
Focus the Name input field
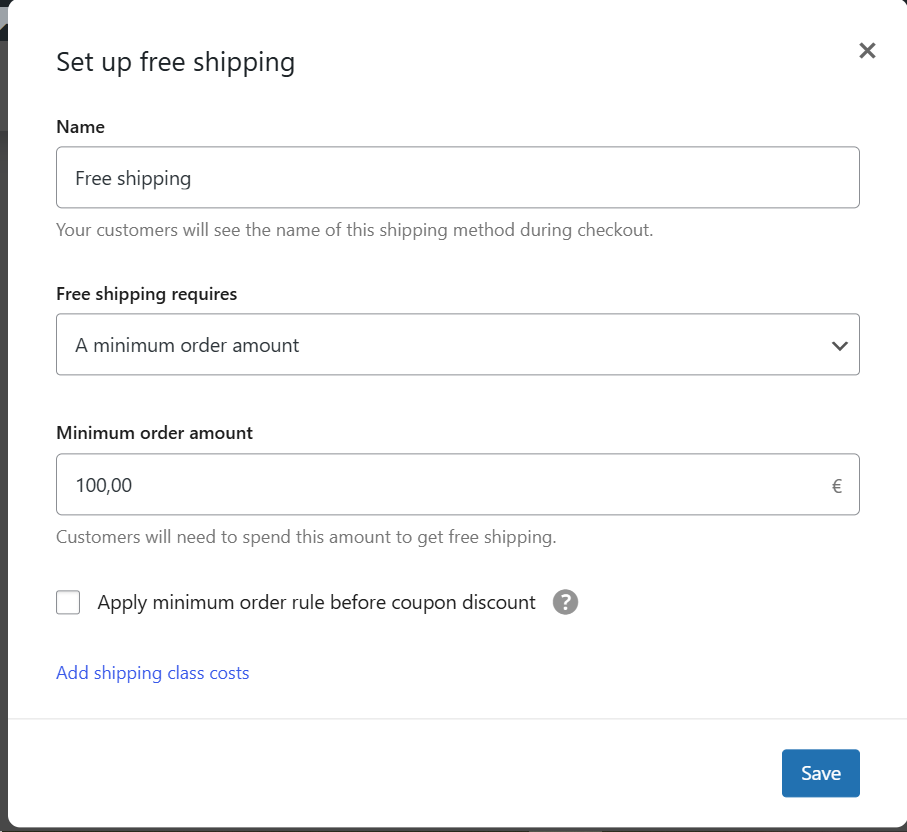coord(457,178)
